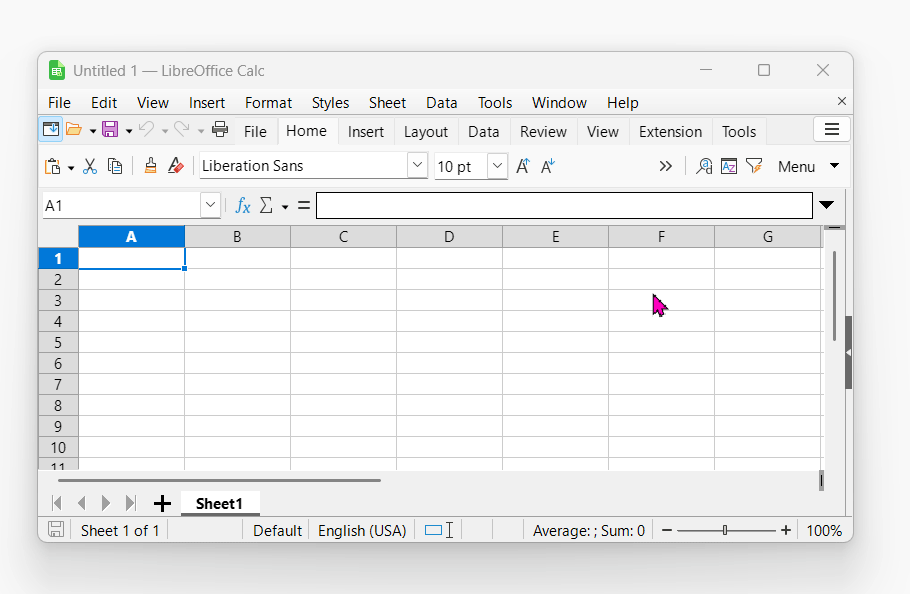
Task: Open the Liberation Sans font name dropdown
Action: point(417,166)
